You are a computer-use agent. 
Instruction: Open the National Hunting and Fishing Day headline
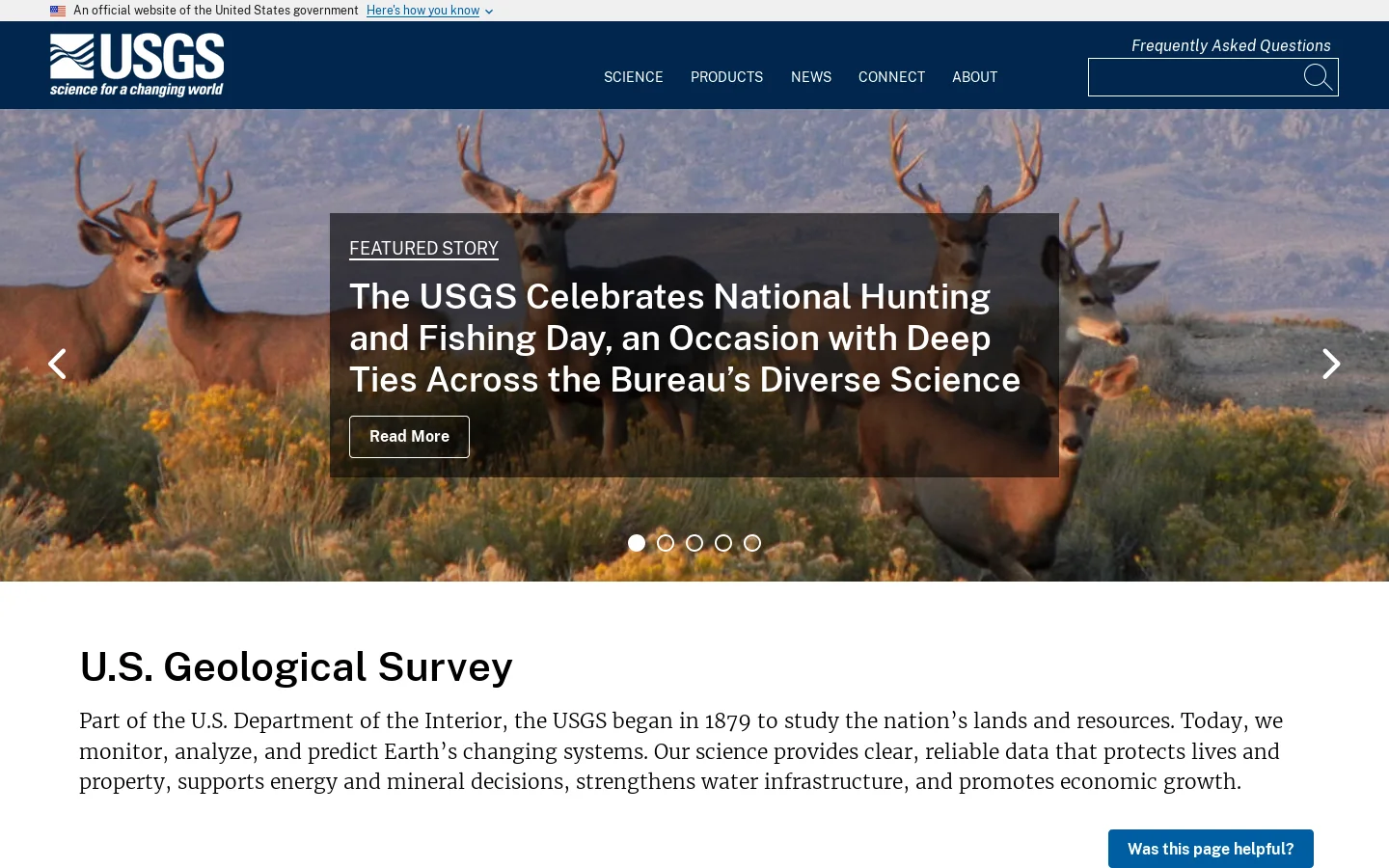point(685,338)
